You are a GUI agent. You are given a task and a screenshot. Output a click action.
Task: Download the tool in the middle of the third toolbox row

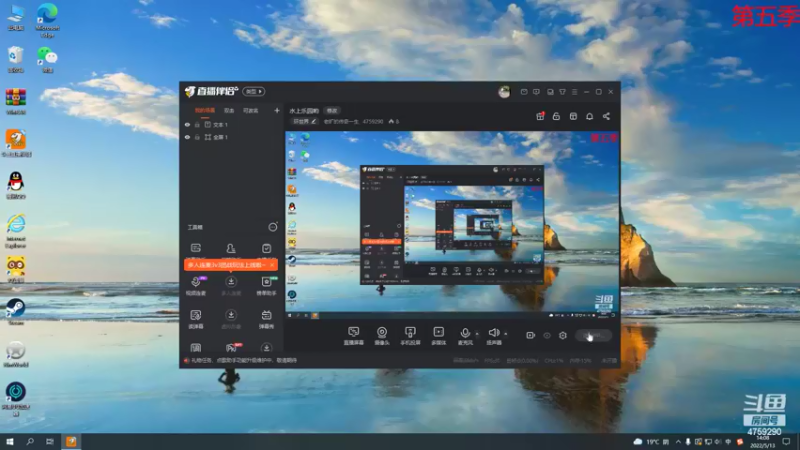click(231, 319)
